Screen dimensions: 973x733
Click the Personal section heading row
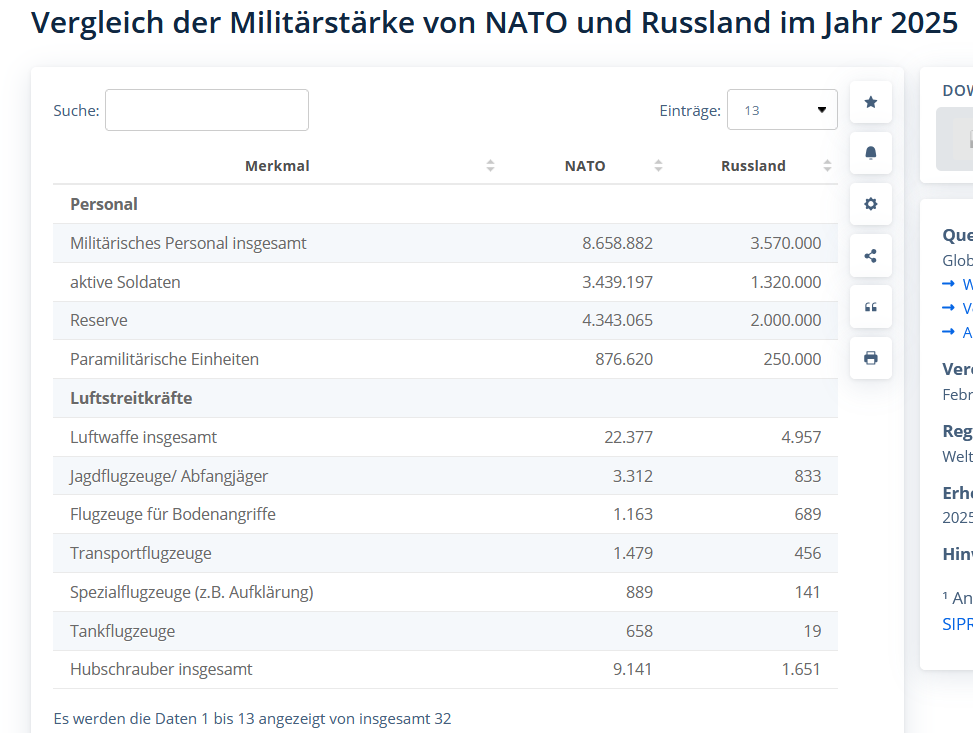[104, 204]
